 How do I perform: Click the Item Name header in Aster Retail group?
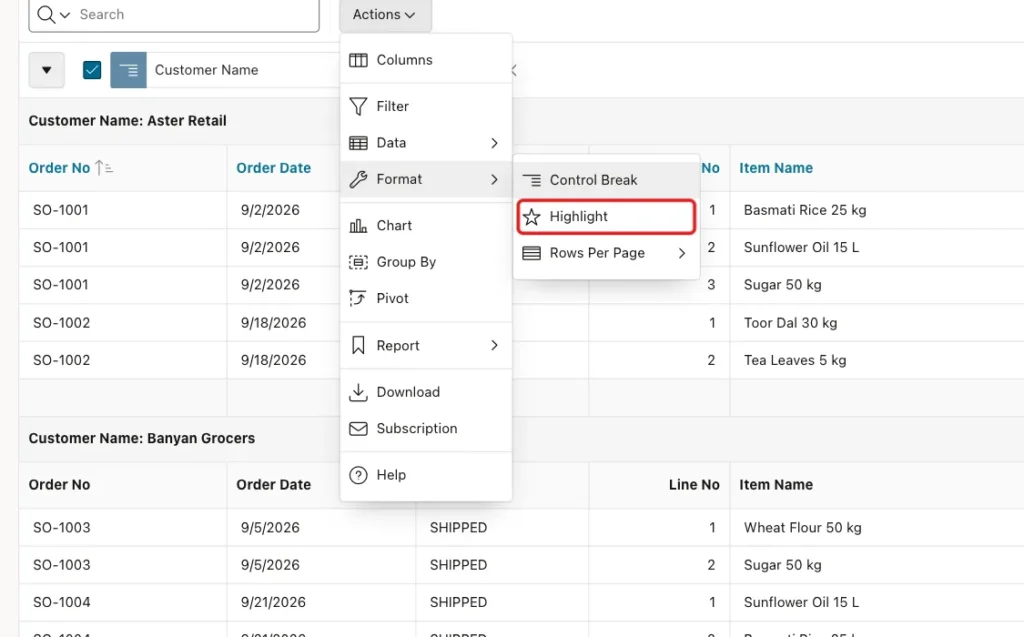coord(776,168)
